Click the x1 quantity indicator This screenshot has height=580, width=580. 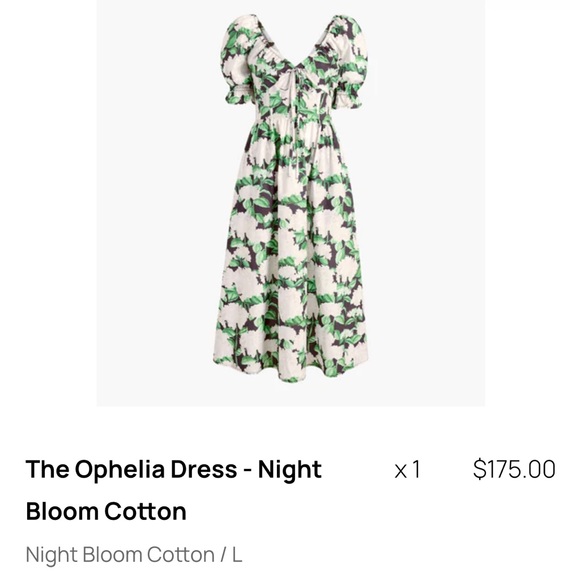(407, 470)
